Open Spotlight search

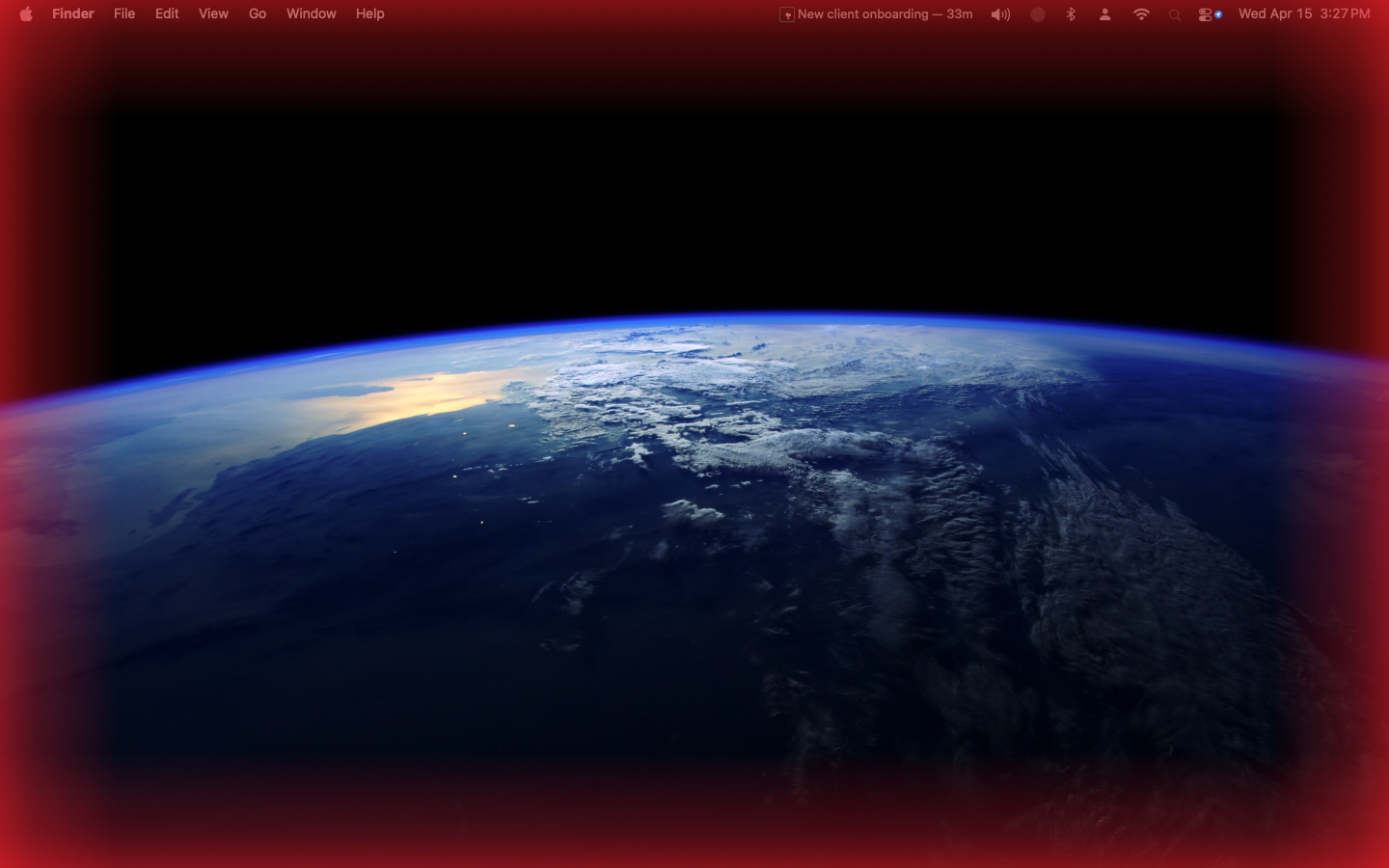coord(1175,14)
